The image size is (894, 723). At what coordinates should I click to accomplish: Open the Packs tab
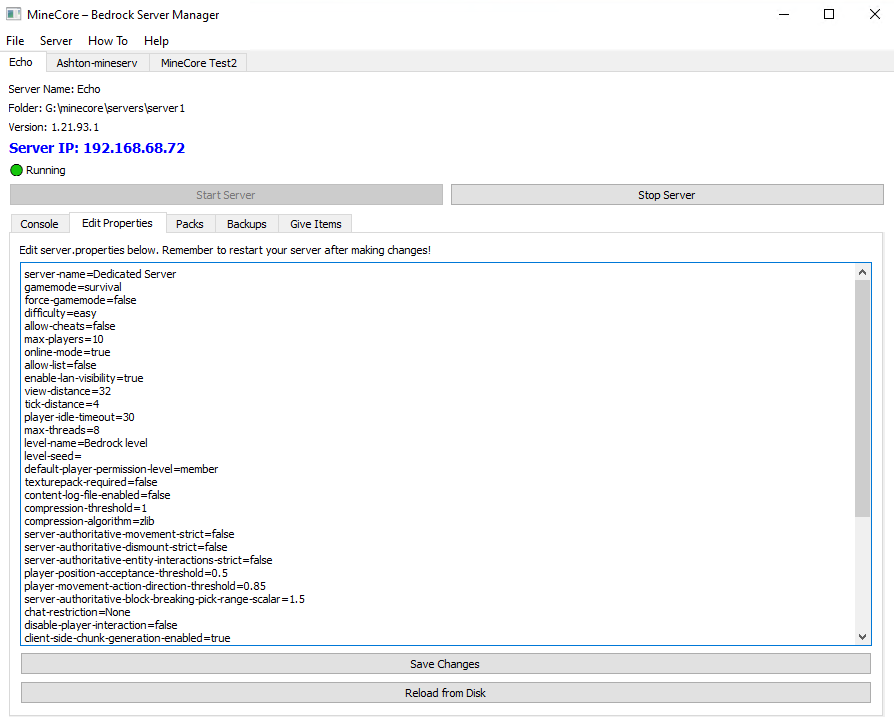click(x=190, y=224)
